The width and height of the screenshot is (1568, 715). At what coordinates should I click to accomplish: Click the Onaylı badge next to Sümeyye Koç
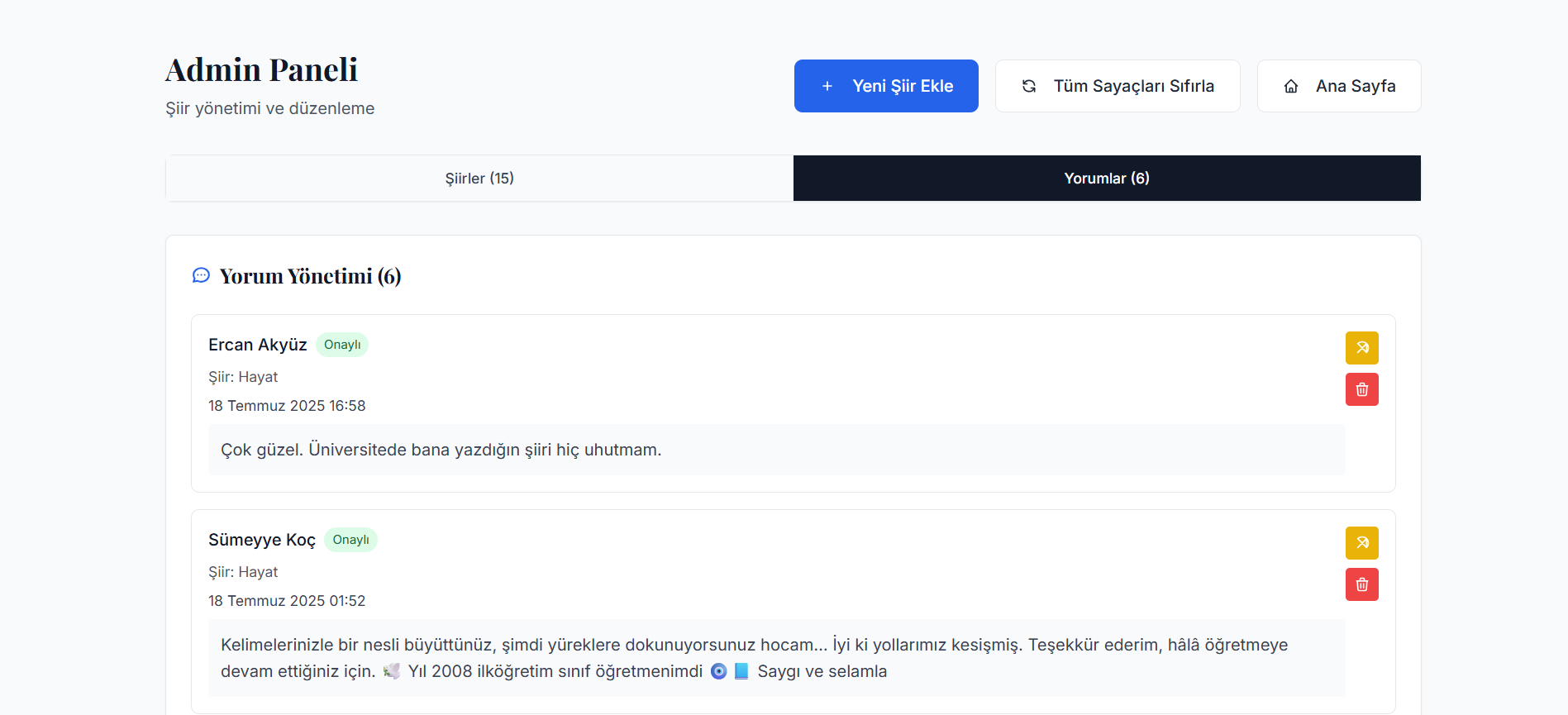click(350, 540)
